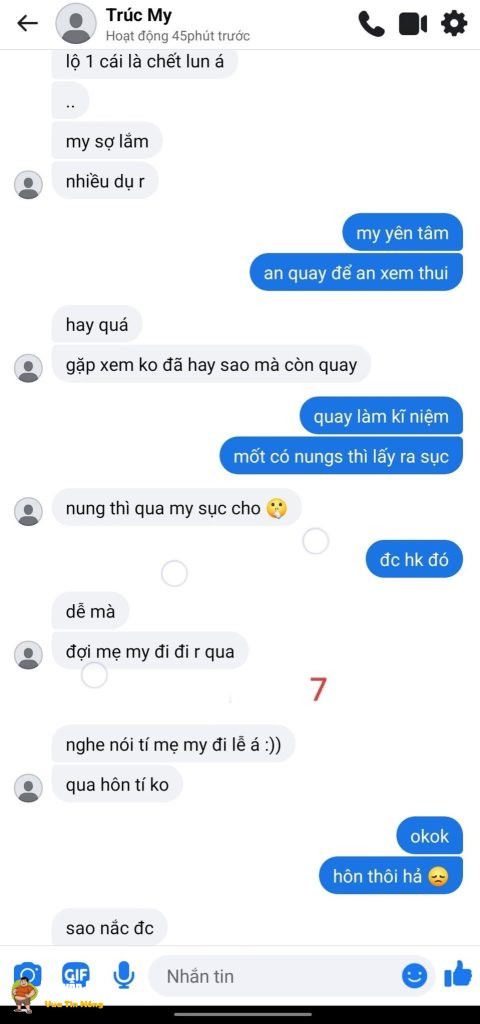Select the message 'qua hôn tí ko'
Screen dimensions: 480x1024
[x=117, y=784]
